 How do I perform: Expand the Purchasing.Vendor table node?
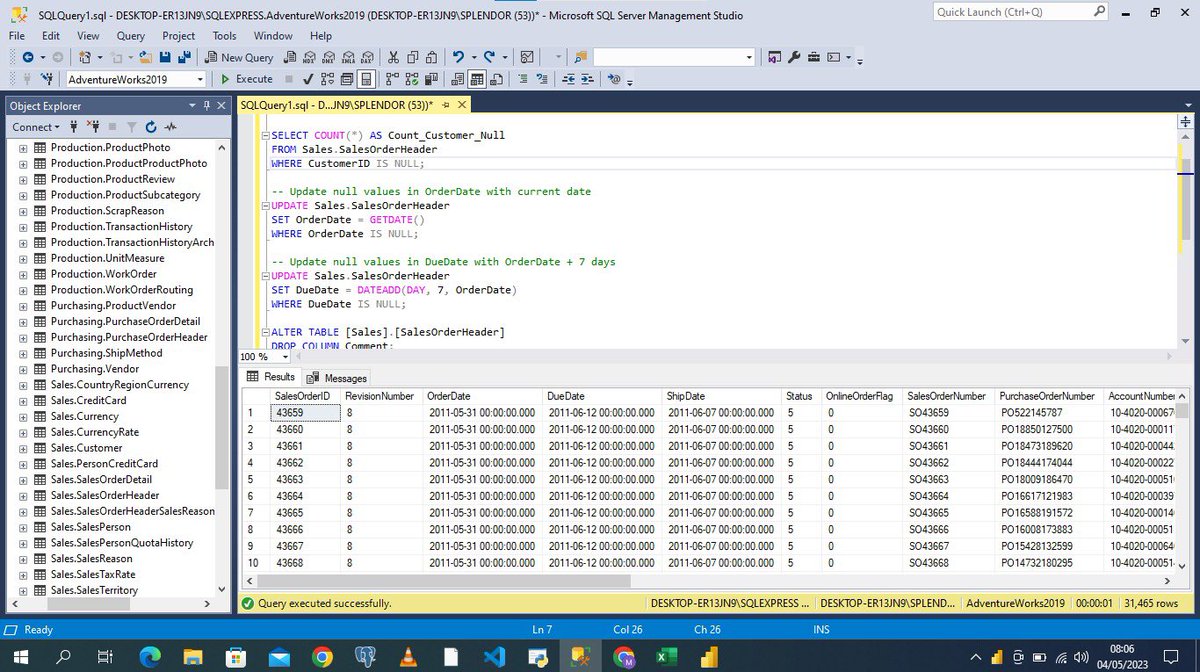coord(23,369)
